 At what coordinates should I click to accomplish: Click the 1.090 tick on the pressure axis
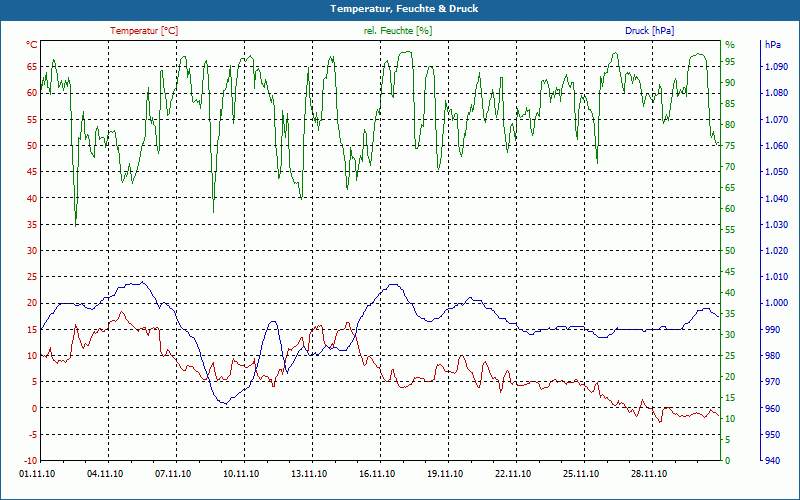pyautogui.click(x=776, y=66)
